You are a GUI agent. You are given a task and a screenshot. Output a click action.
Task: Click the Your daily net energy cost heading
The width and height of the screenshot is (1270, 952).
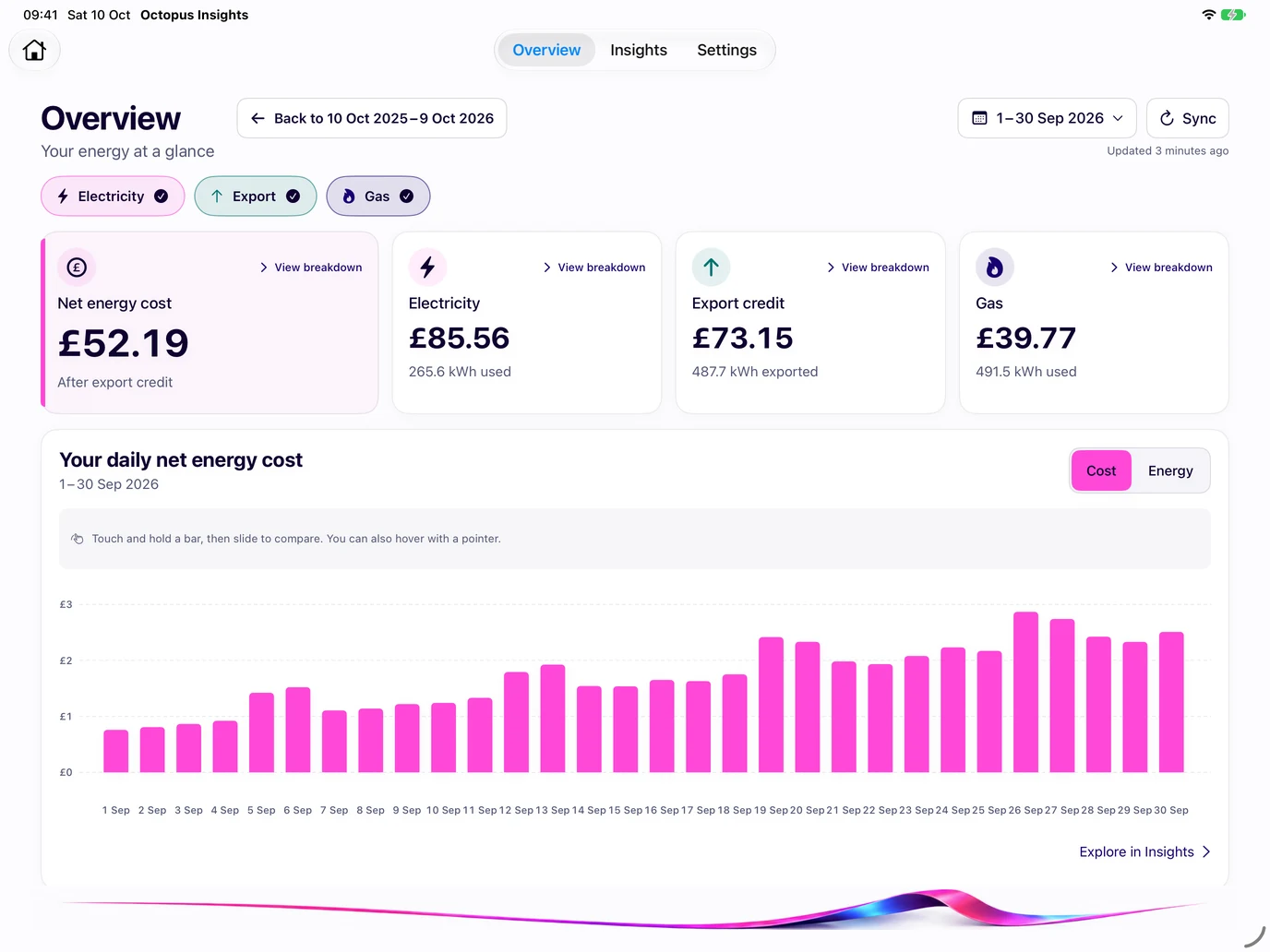coord(181,460)
